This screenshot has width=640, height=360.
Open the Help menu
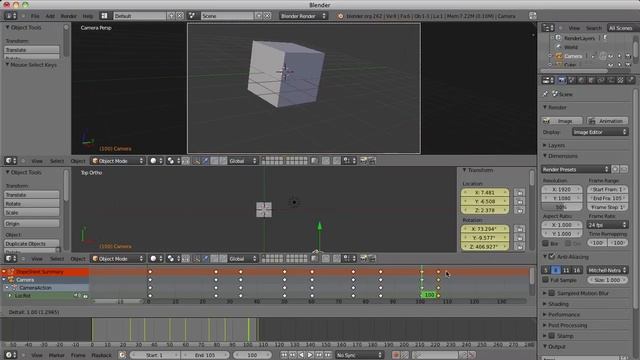pos(88,16)
